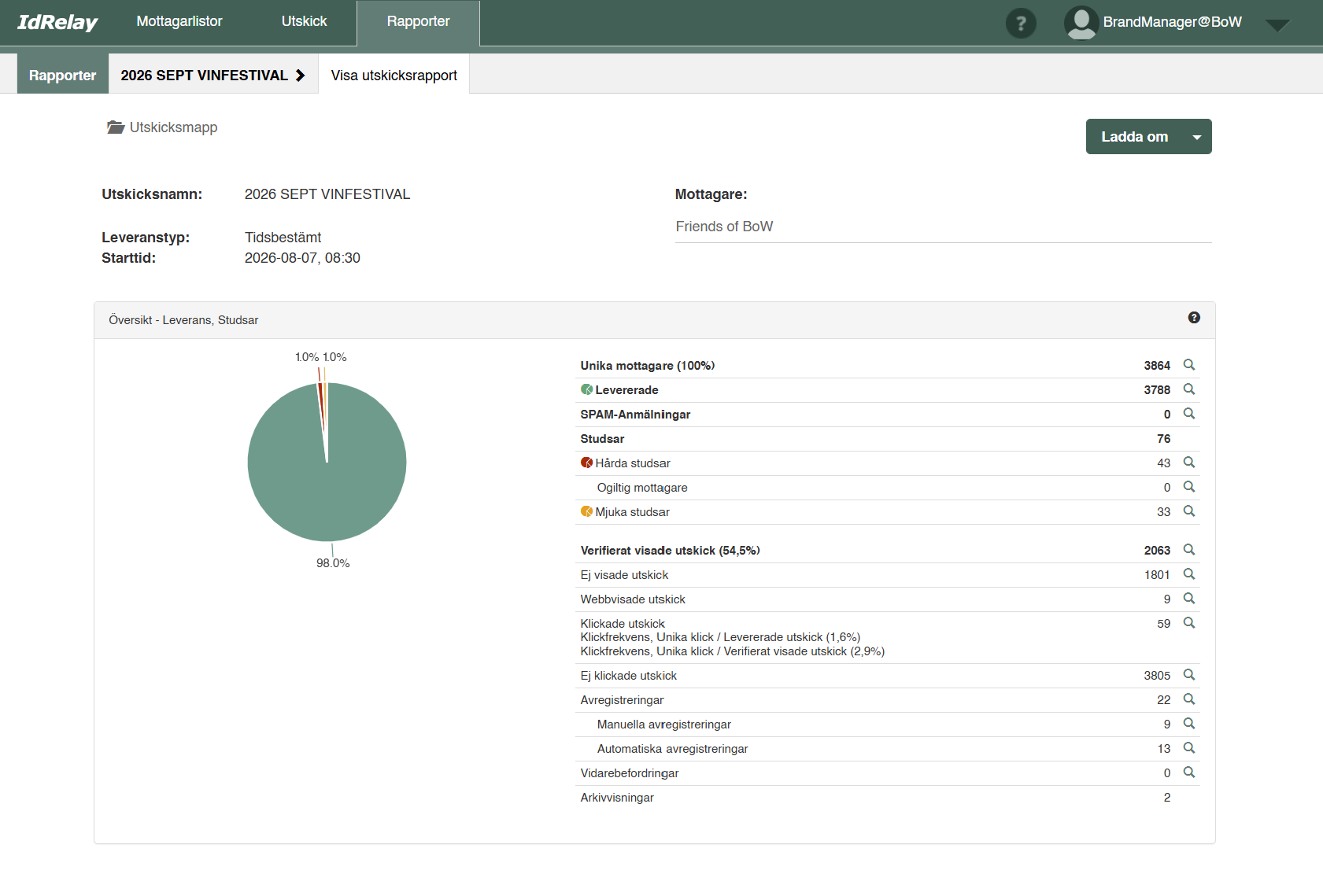Click the chevron next to 2026 SEPT VINFESTIVAL

click(x=301, y=76)
